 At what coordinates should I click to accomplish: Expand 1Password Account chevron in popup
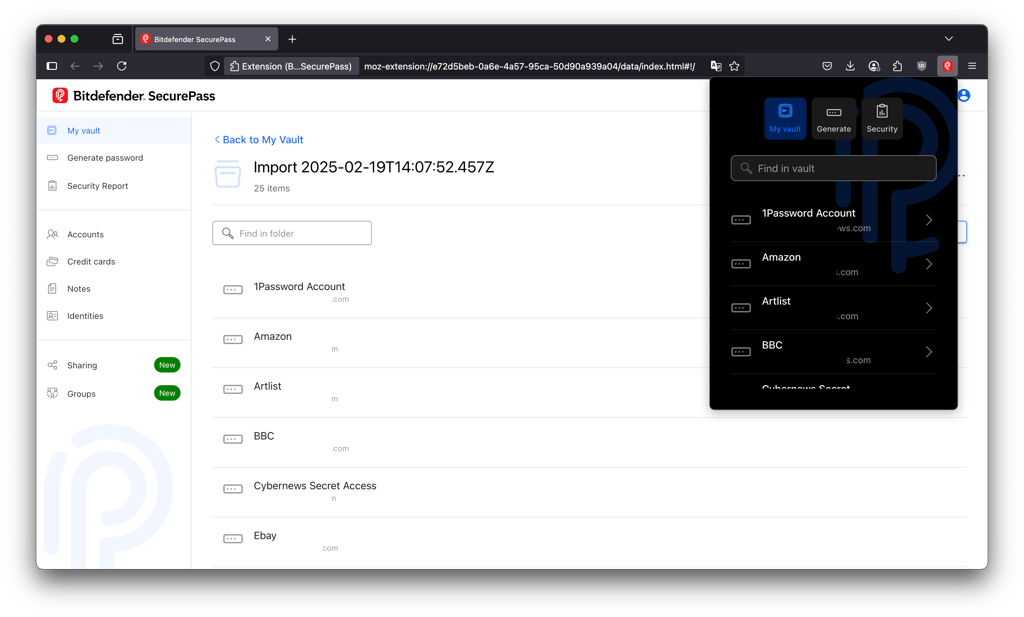click(x=929, y=220)
